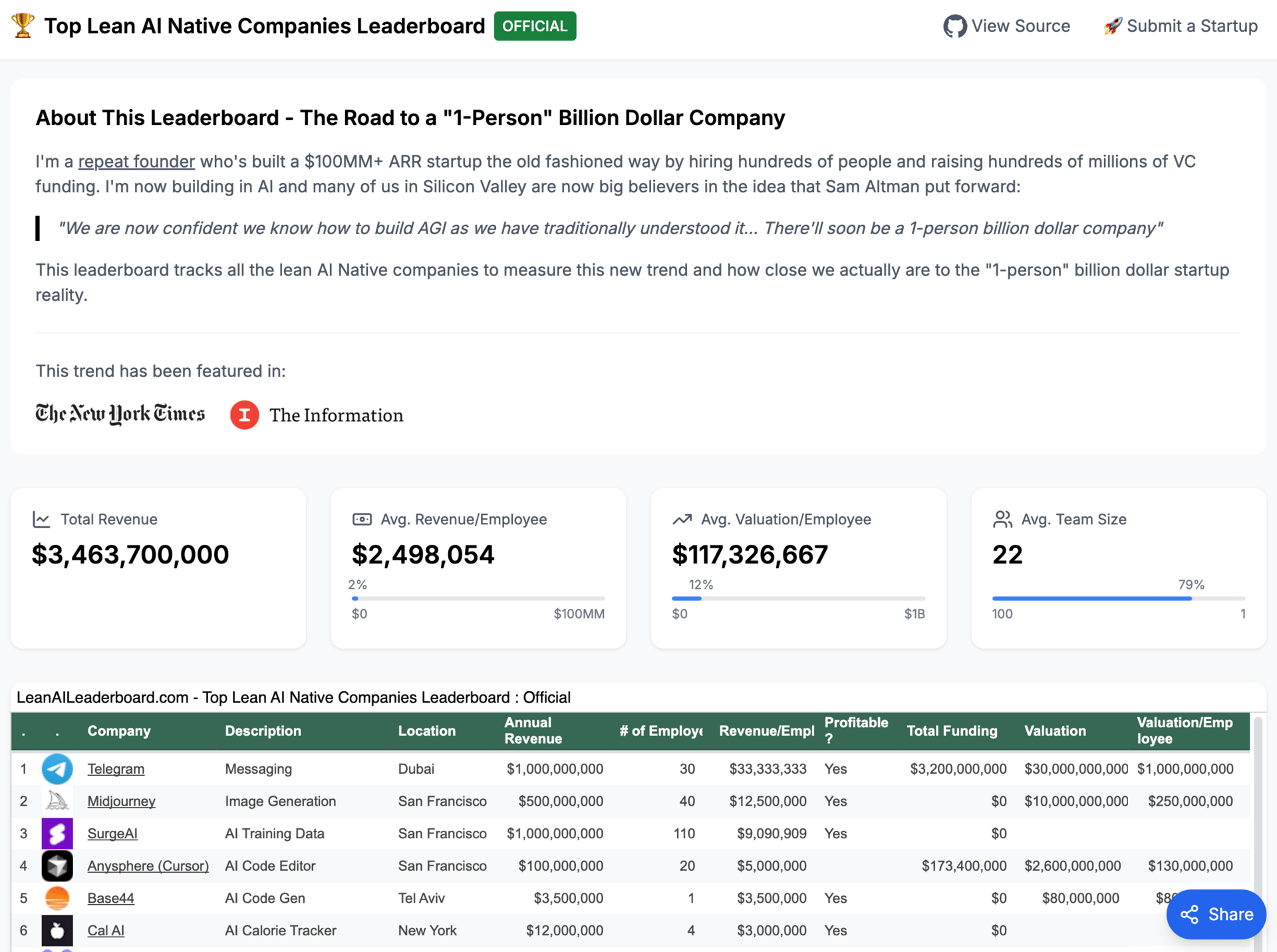Click the Avg. Revenue/Employee banknote icon
The image size is (1277, 952).
pyautogui.click(x=362, y=520)
